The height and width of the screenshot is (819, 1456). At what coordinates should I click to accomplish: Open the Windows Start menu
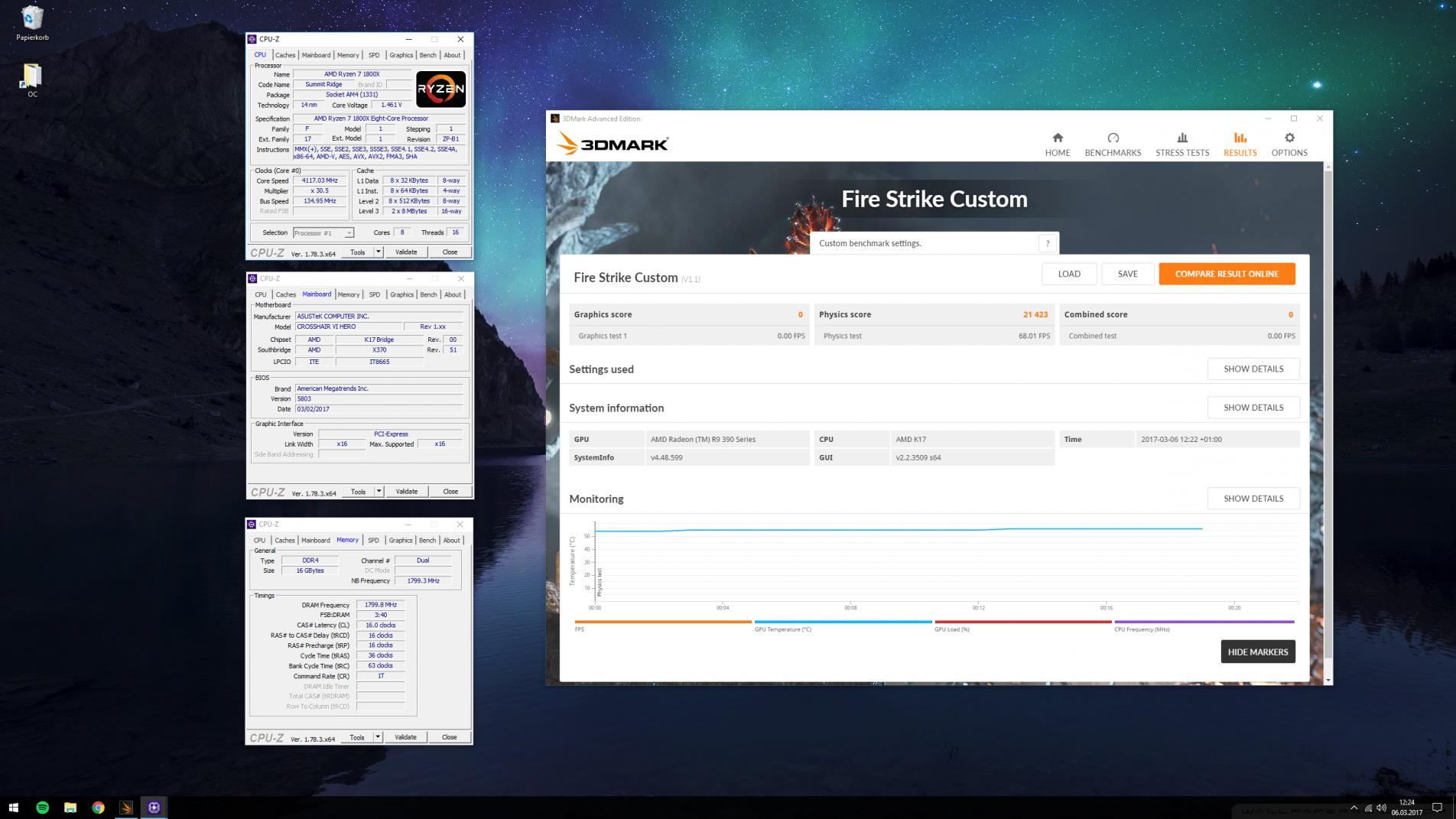[13, 807]
